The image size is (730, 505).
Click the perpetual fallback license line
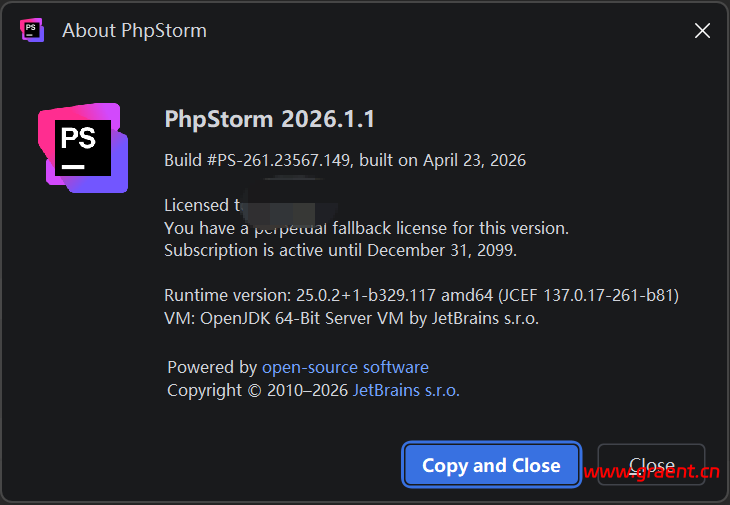tap(366, 228)
